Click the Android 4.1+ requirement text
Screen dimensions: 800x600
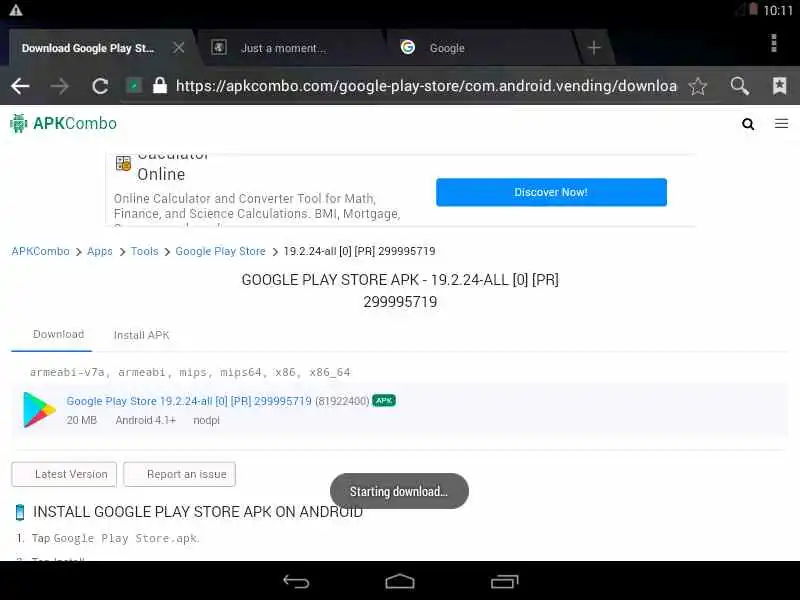(x=145, y=420)
